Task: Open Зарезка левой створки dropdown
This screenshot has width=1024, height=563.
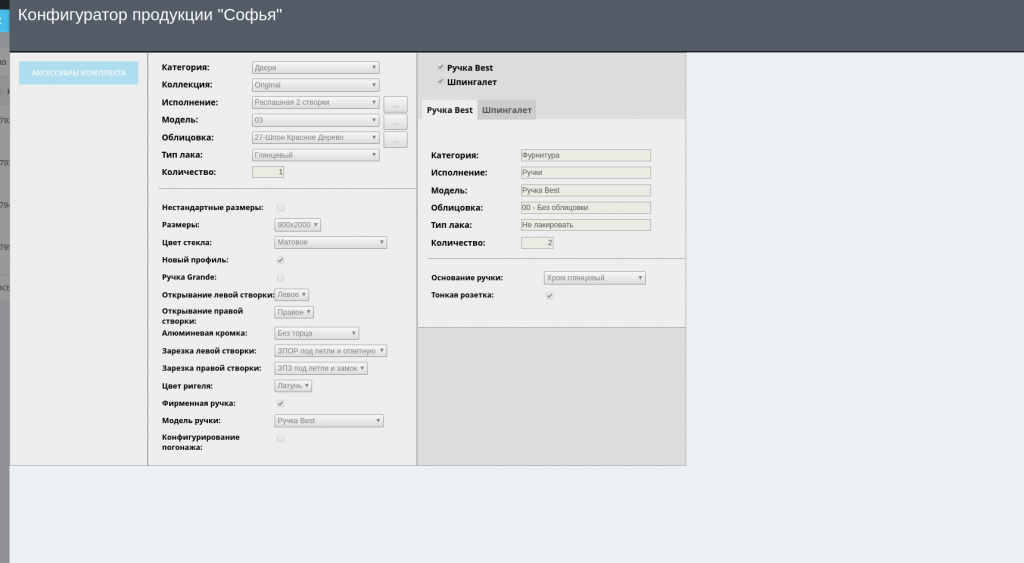Action: 330,351
